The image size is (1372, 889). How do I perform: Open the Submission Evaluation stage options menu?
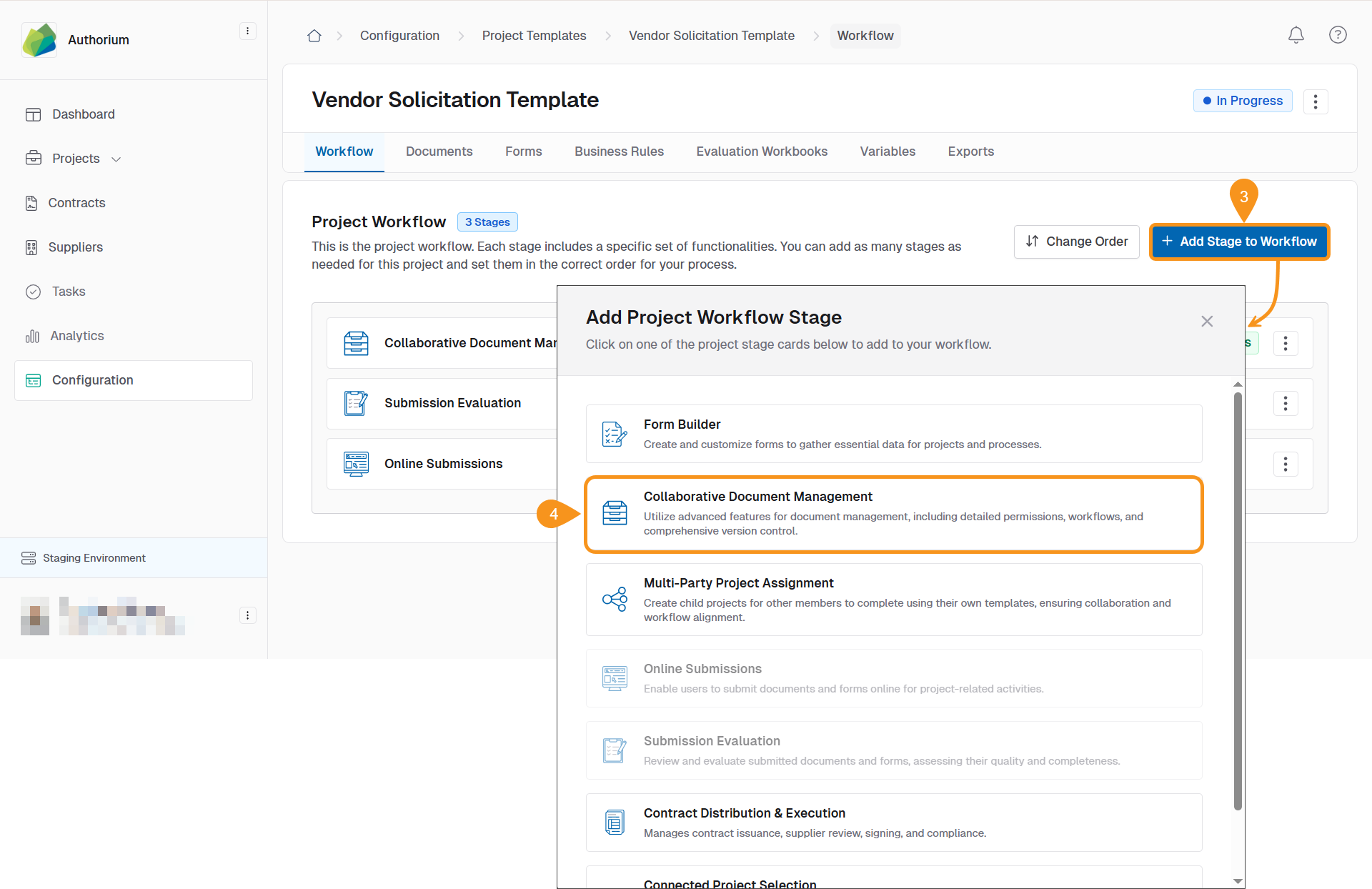coord(1285,404)
